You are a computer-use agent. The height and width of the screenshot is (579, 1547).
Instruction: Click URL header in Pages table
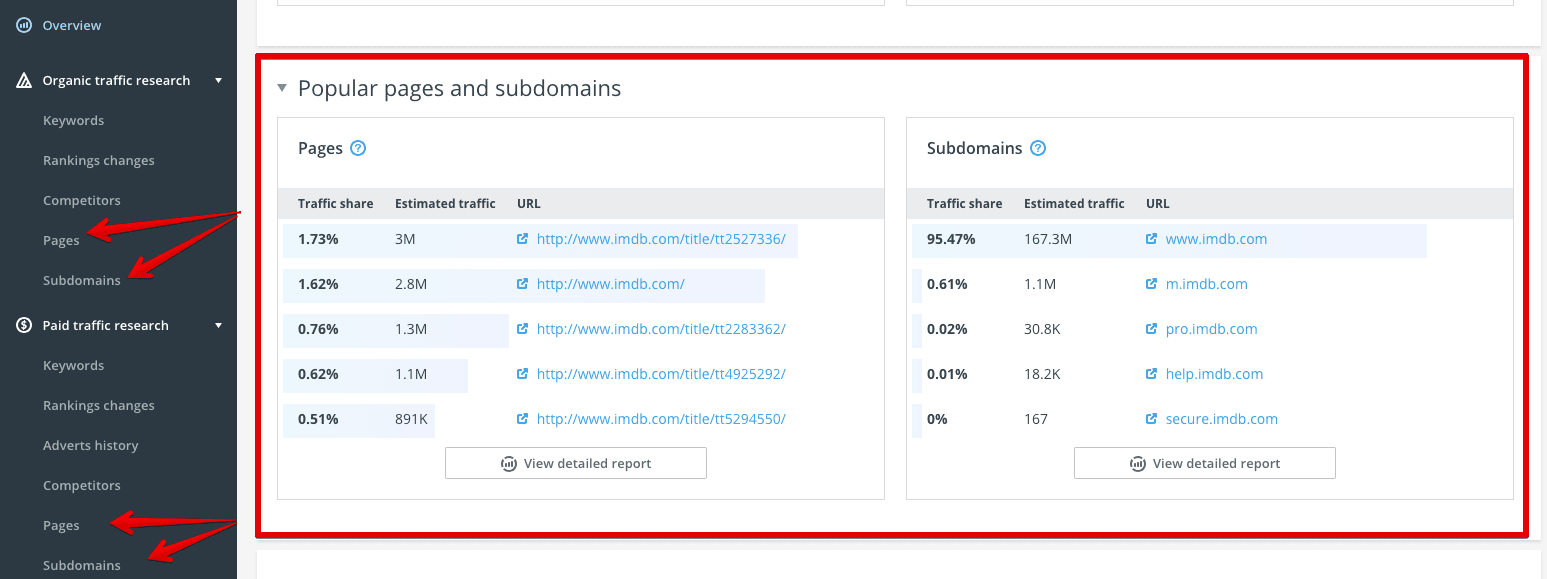(529, 203)
